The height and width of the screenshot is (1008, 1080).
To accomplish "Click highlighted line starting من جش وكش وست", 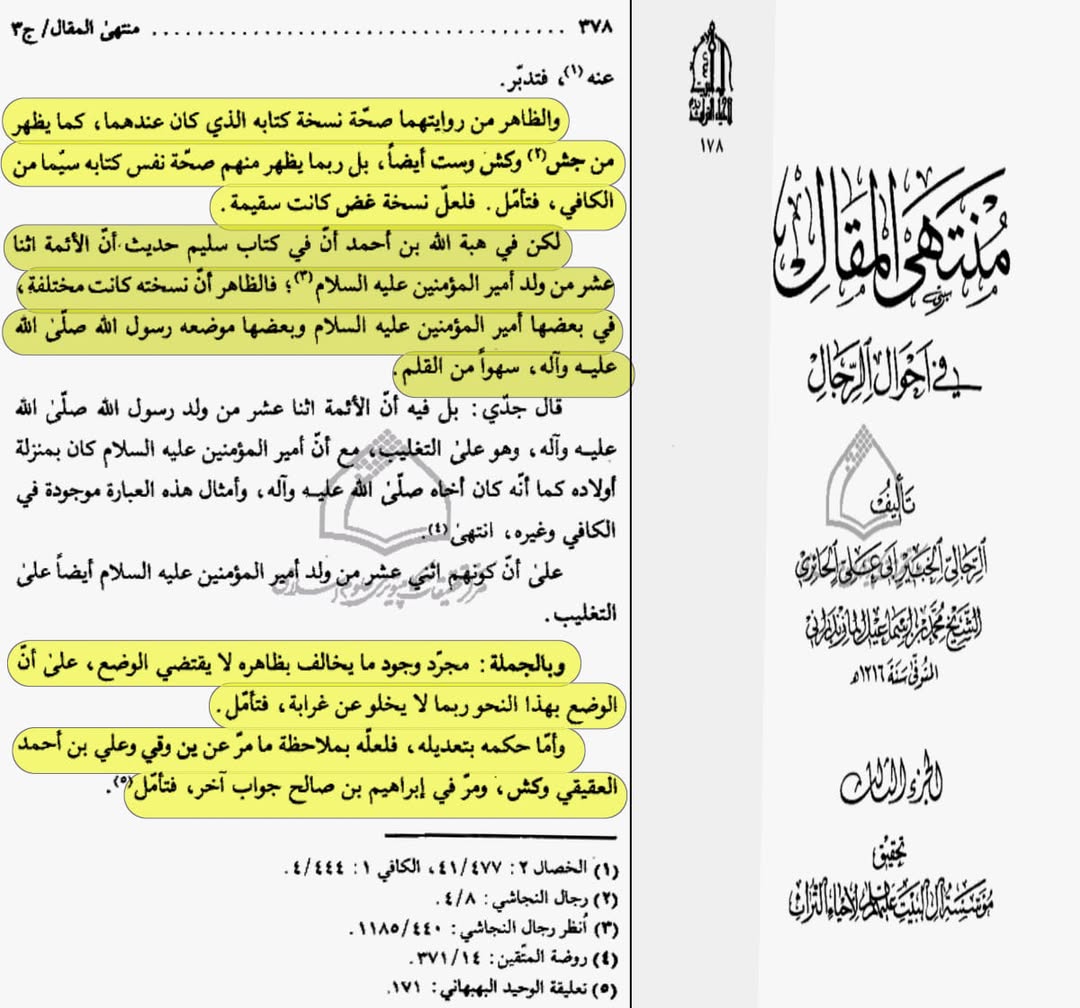I will tap(313, 164).
